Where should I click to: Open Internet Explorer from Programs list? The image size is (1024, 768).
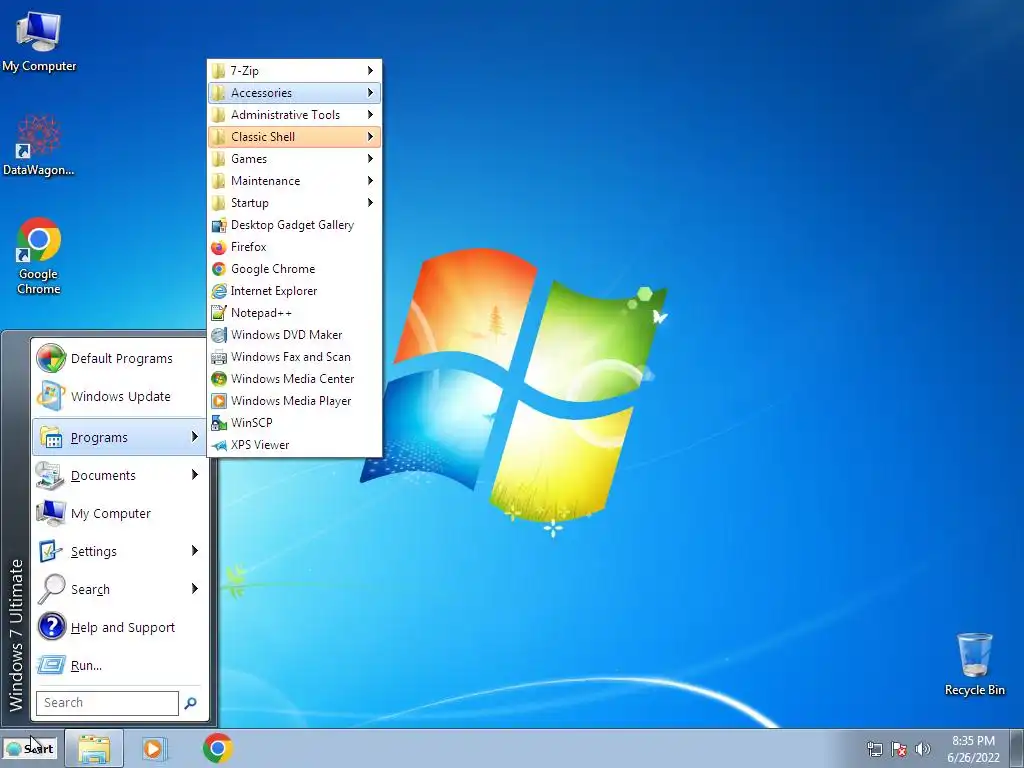click(295, 291)
